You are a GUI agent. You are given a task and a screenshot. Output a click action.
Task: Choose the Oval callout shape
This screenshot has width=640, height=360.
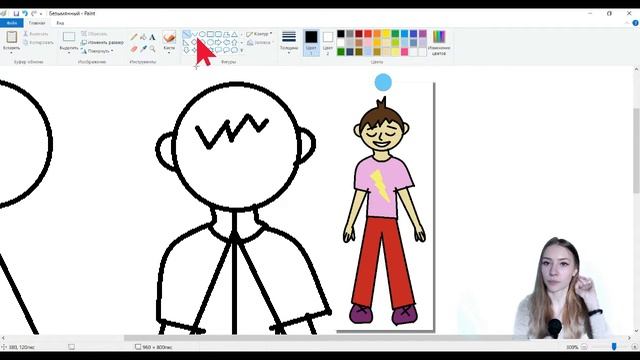point(226,50)
